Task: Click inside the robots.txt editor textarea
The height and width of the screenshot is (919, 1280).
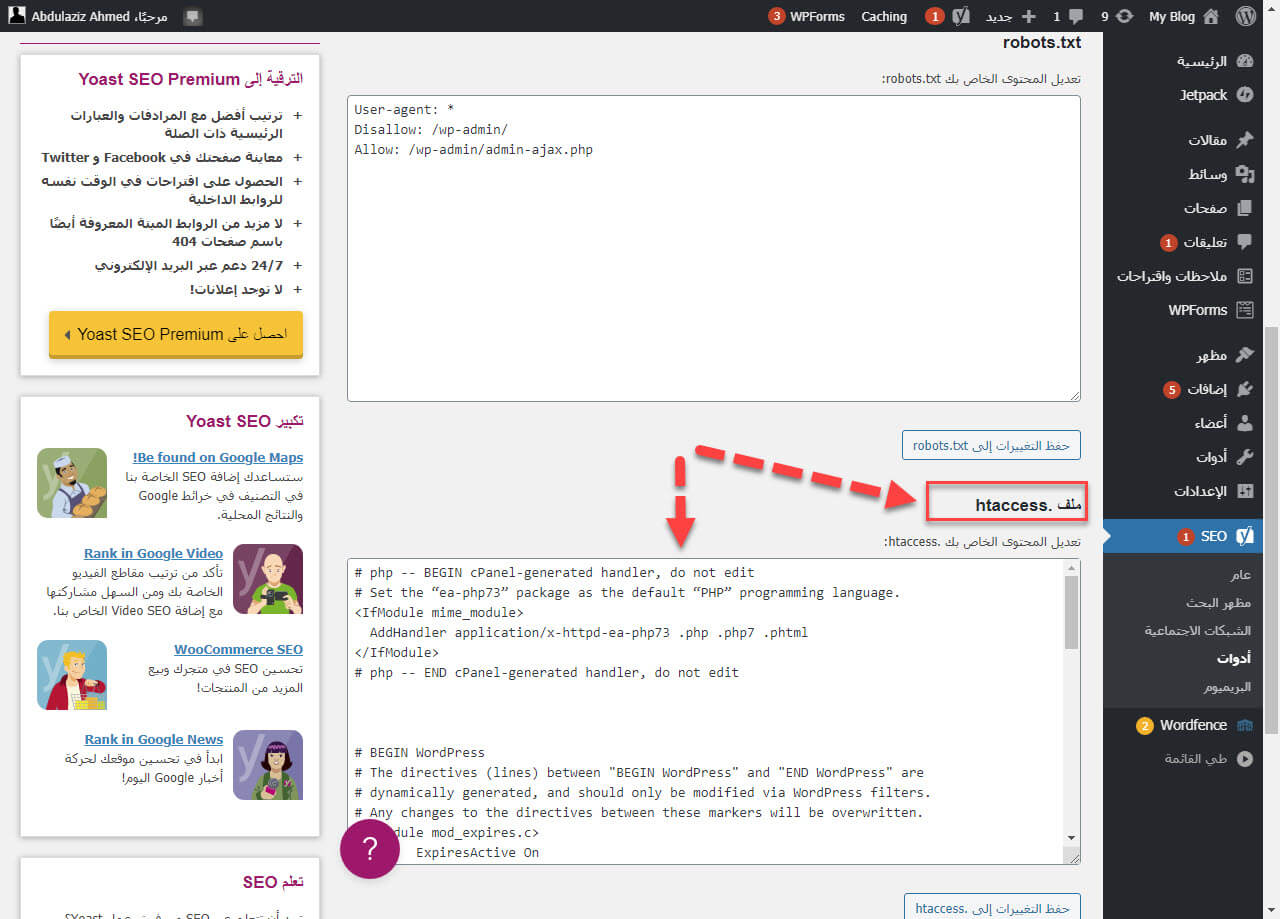Action: pyautogui.click(x=714, y=249)
